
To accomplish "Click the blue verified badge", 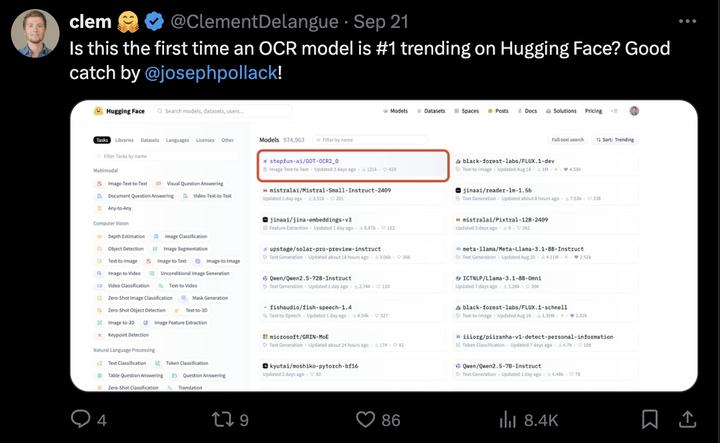I will point(154,21).
